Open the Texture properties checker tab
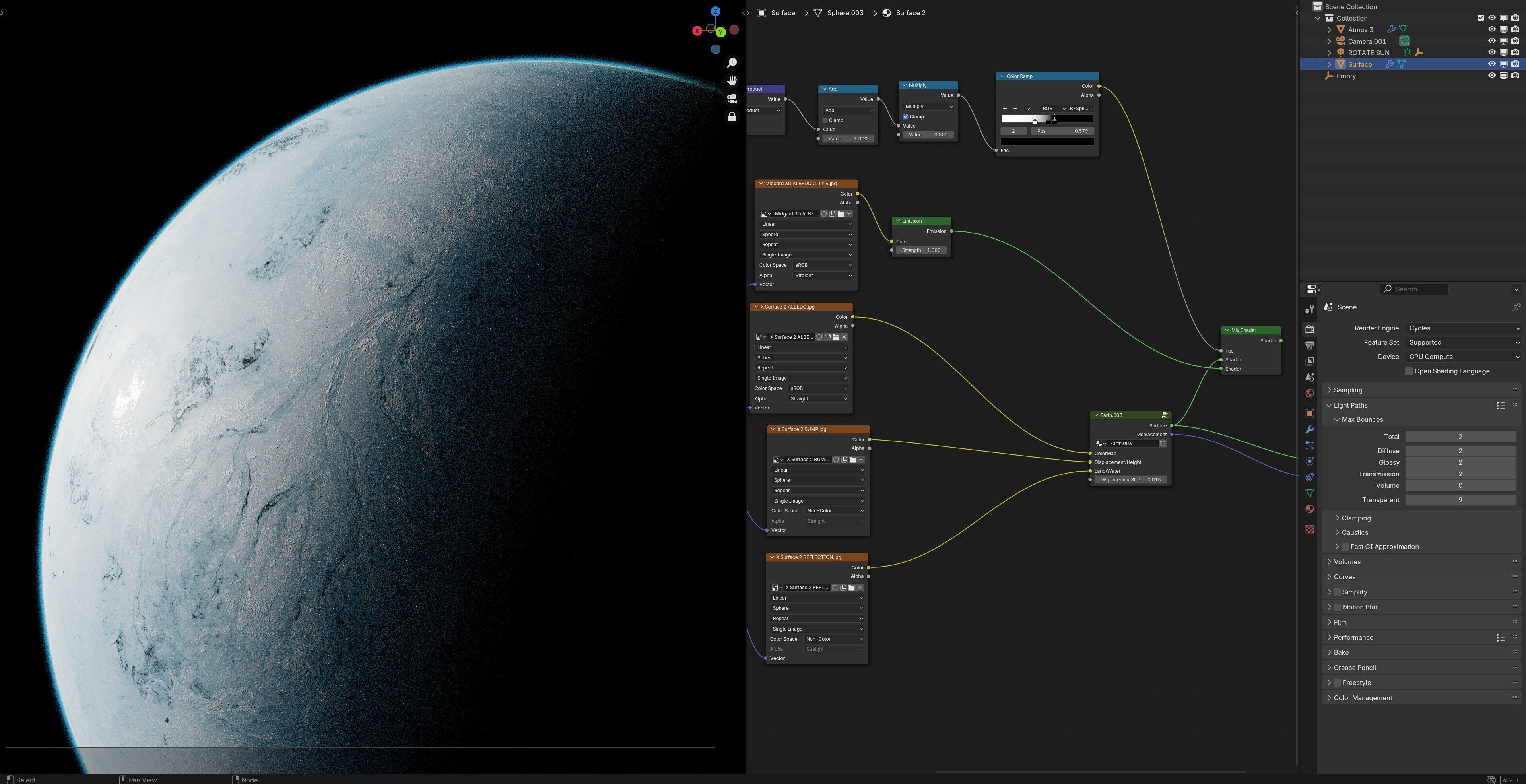The image size is (1526, 784). point(1309,530)
